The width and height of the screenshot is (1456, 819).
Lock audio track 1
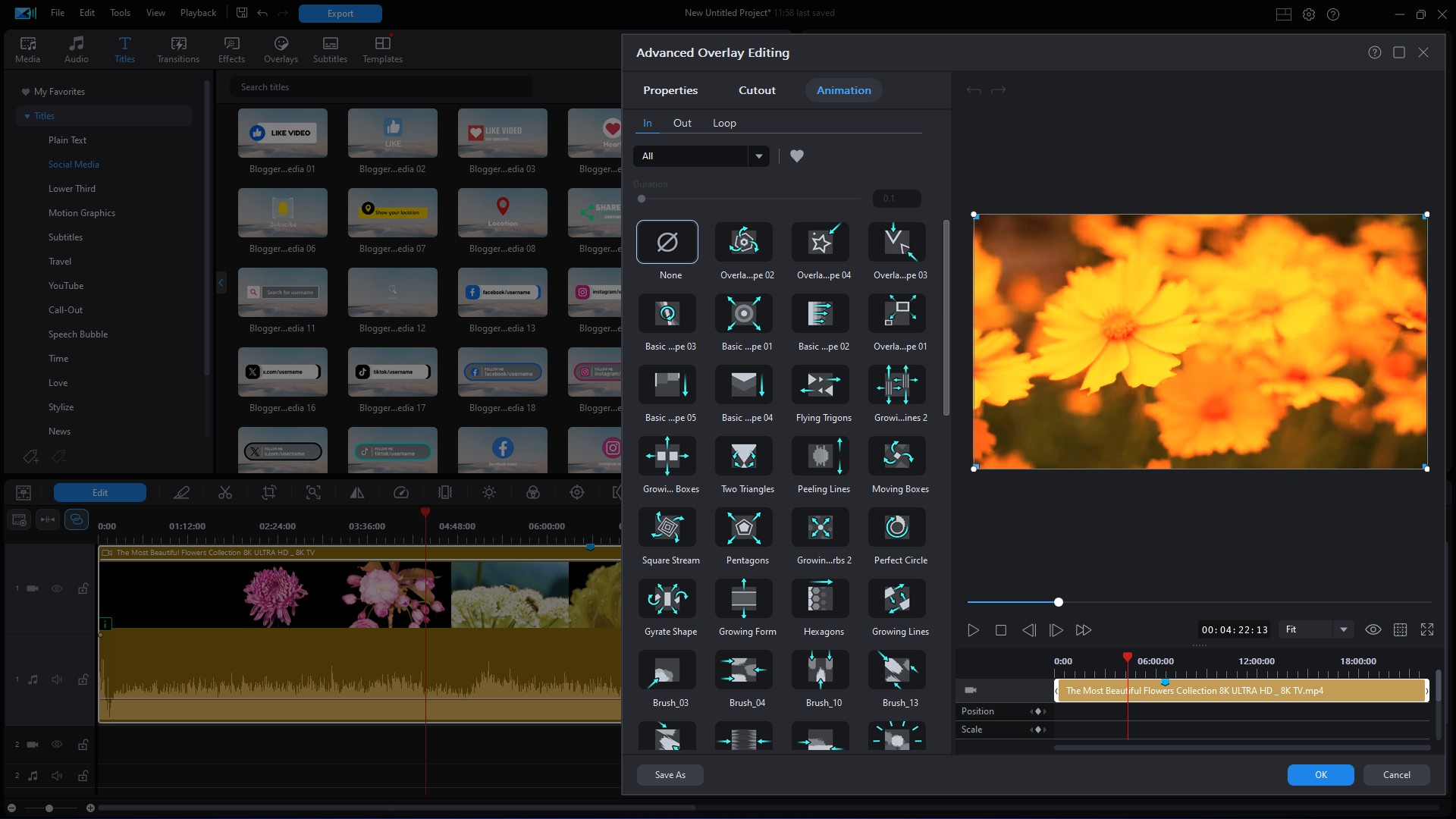(x=83, y=679)
